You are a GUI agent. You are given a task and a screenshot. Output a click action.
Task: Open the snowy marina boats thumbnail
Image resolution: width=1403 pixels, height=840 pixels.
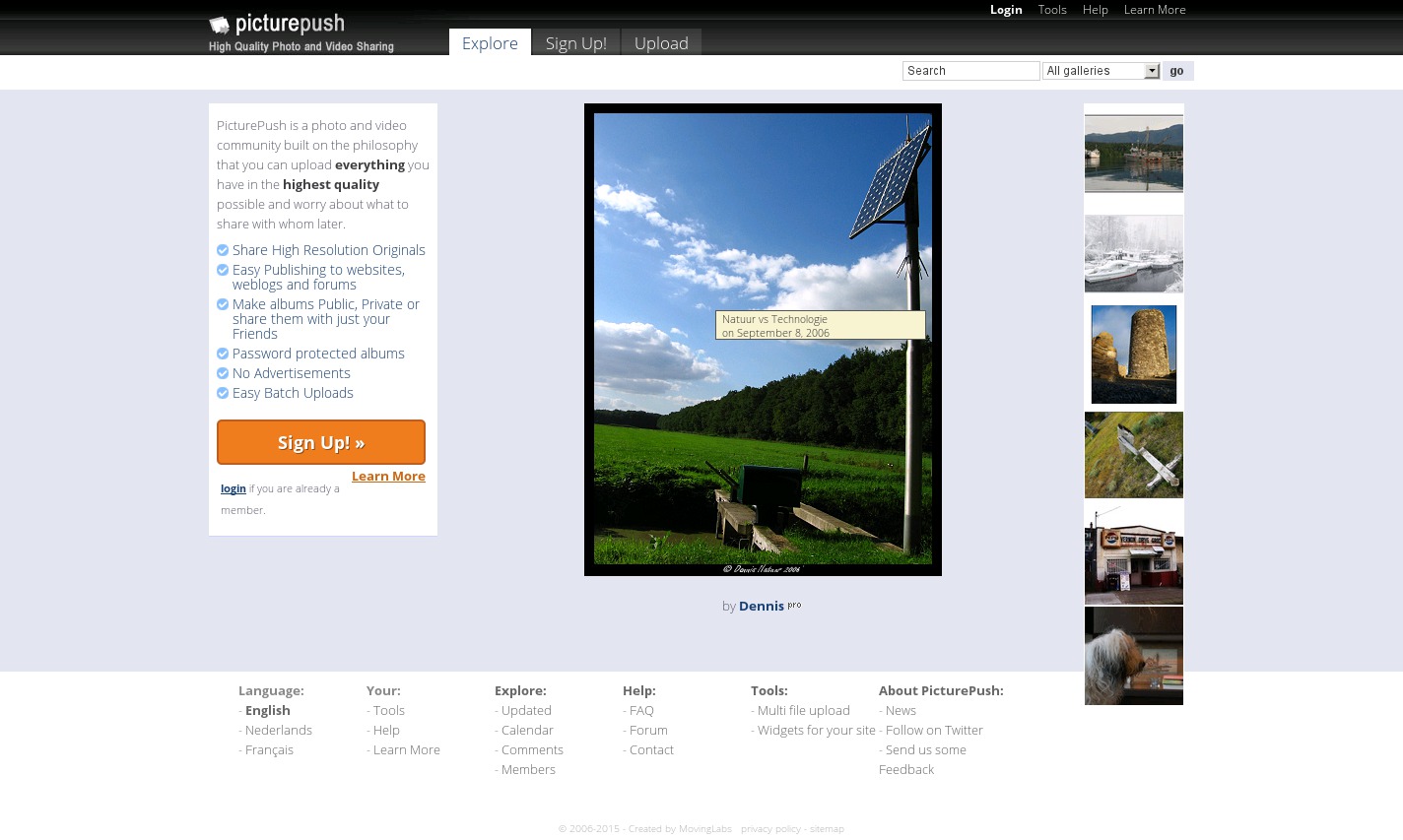click(1133, 254)
